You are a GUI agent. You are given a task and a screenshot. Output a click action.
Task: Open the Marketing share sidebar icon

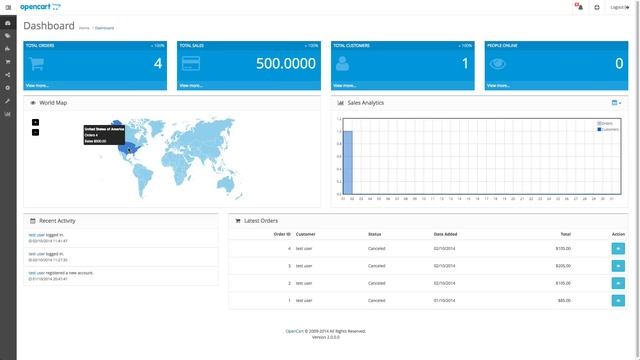[x=8, y=75]
